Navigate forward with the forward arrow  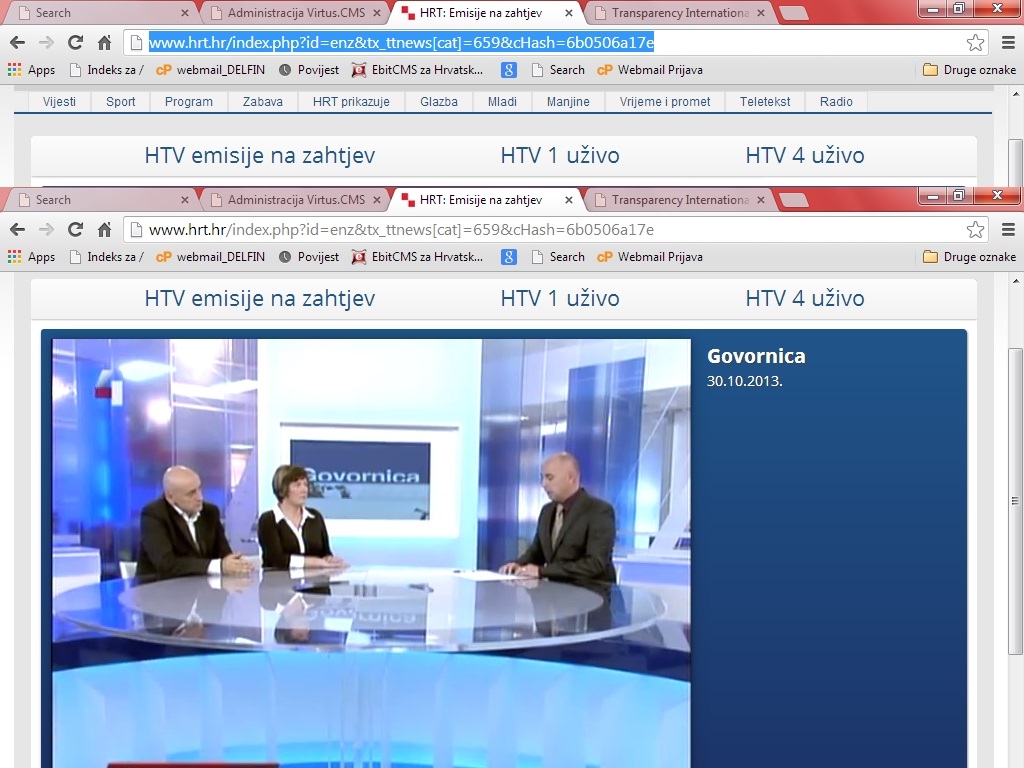click(46, 229)
